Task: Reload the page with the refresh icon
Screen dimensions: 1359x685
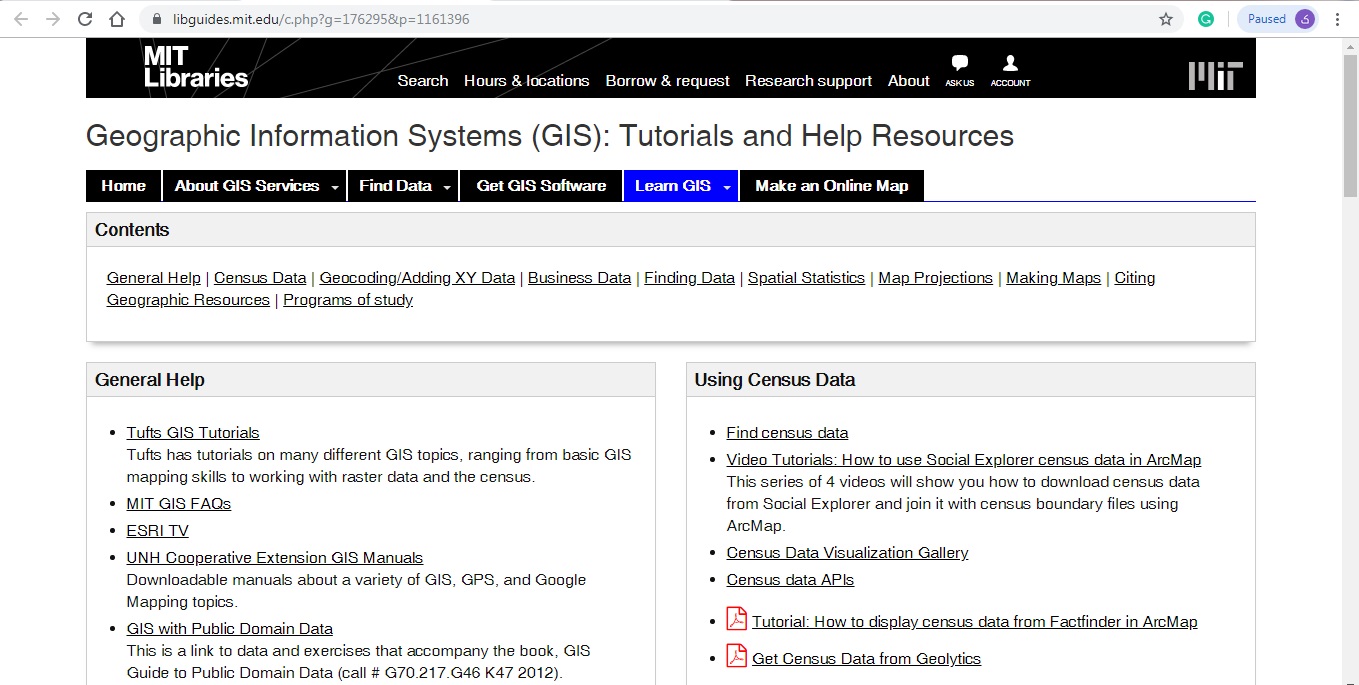Action: [x=85, y=19]
